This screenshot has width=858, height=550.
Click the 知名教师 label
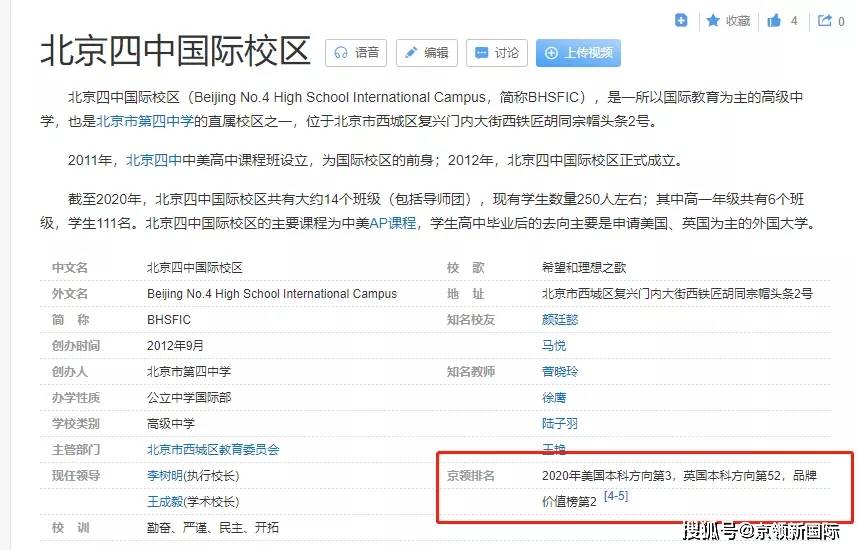471,372
